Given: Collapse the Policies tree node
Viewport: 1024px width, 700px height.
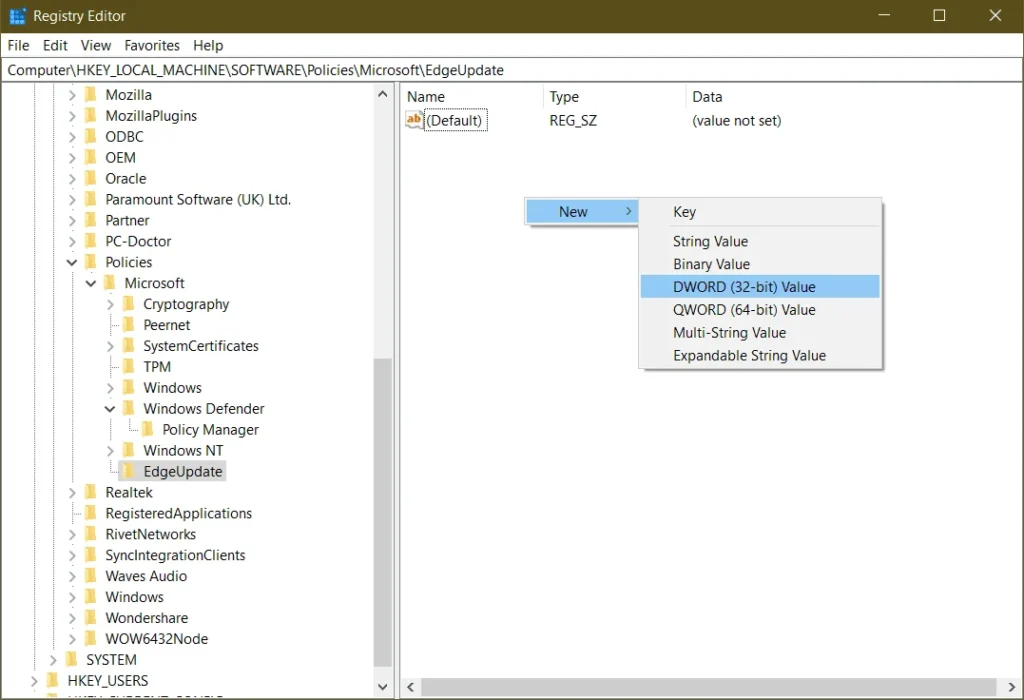Looking at the screenshot, I should 72,262.
